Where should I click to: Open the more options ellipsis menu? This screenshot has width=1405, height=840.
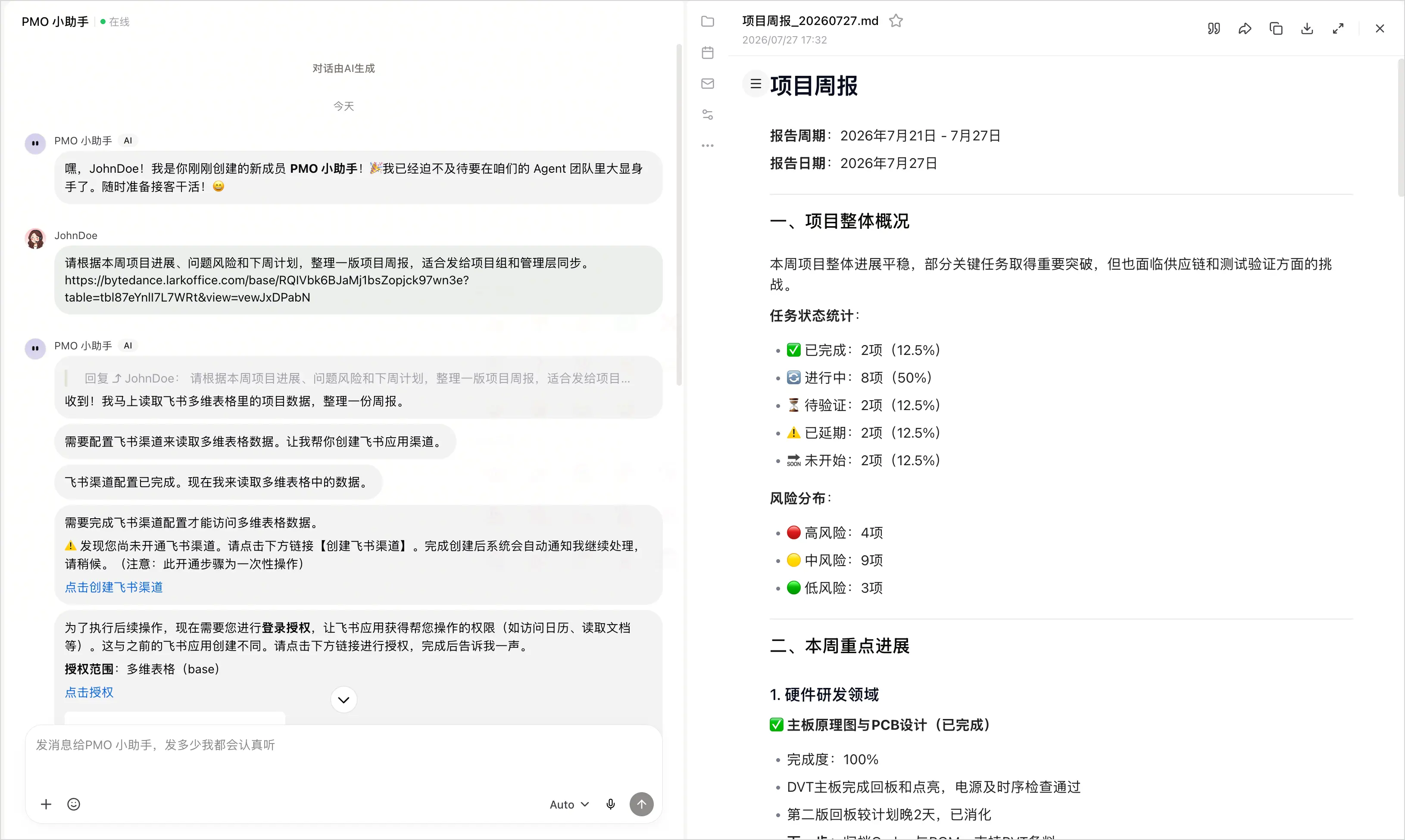pyautogui.click(x=707, y=146)
